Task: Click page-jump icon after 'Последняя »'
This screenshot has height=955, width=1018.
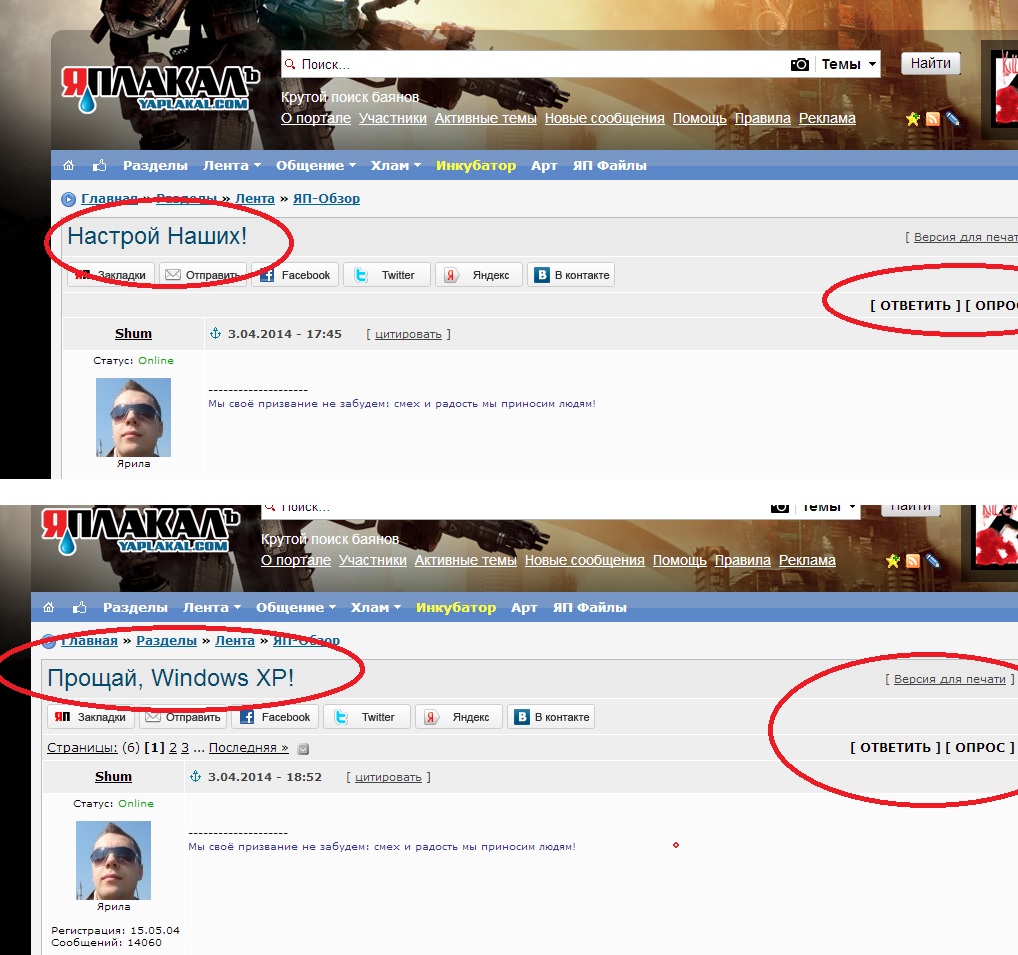Action: (303, 749)
